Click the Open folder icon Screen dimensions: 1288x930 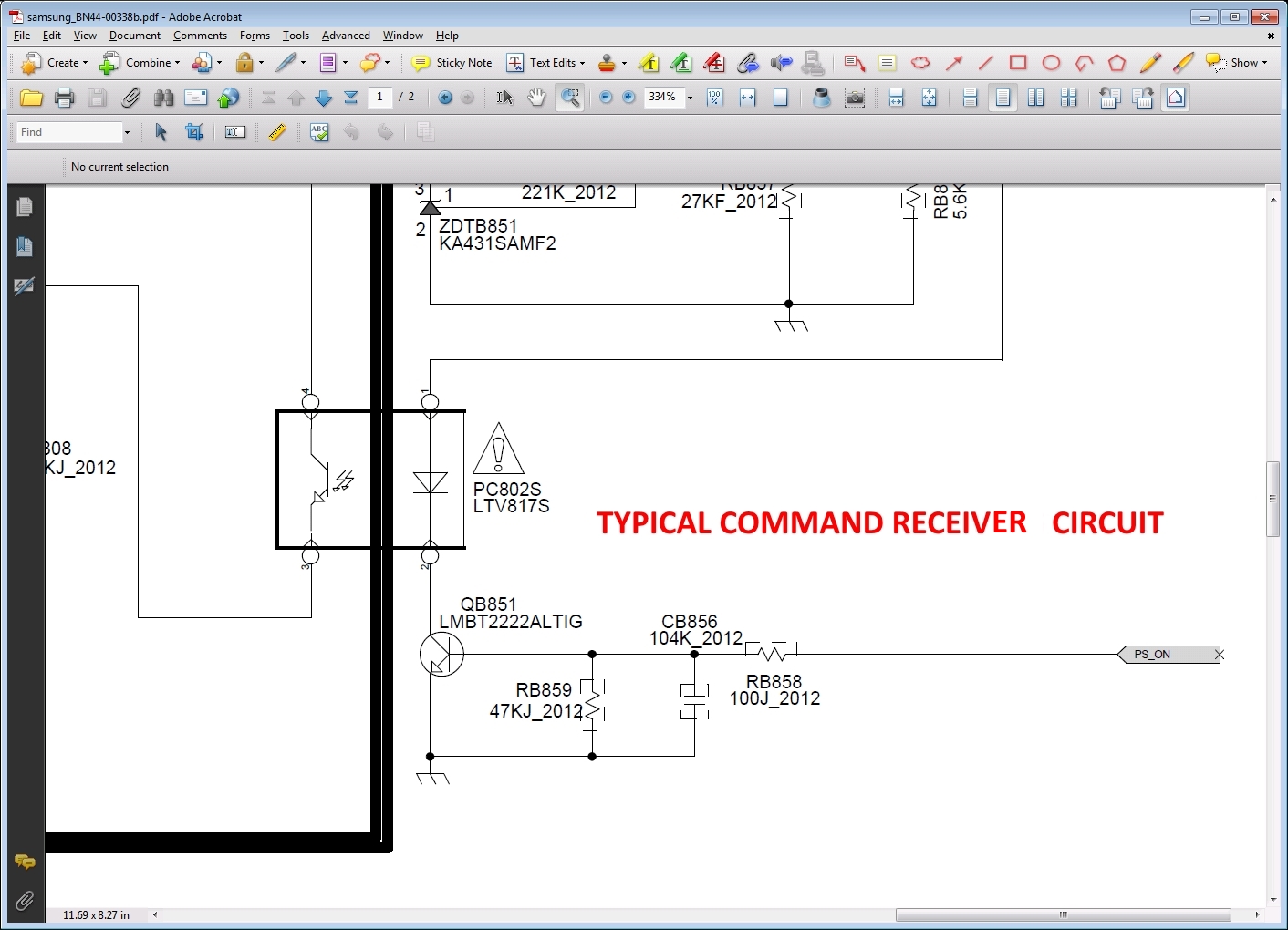[31, 98]
